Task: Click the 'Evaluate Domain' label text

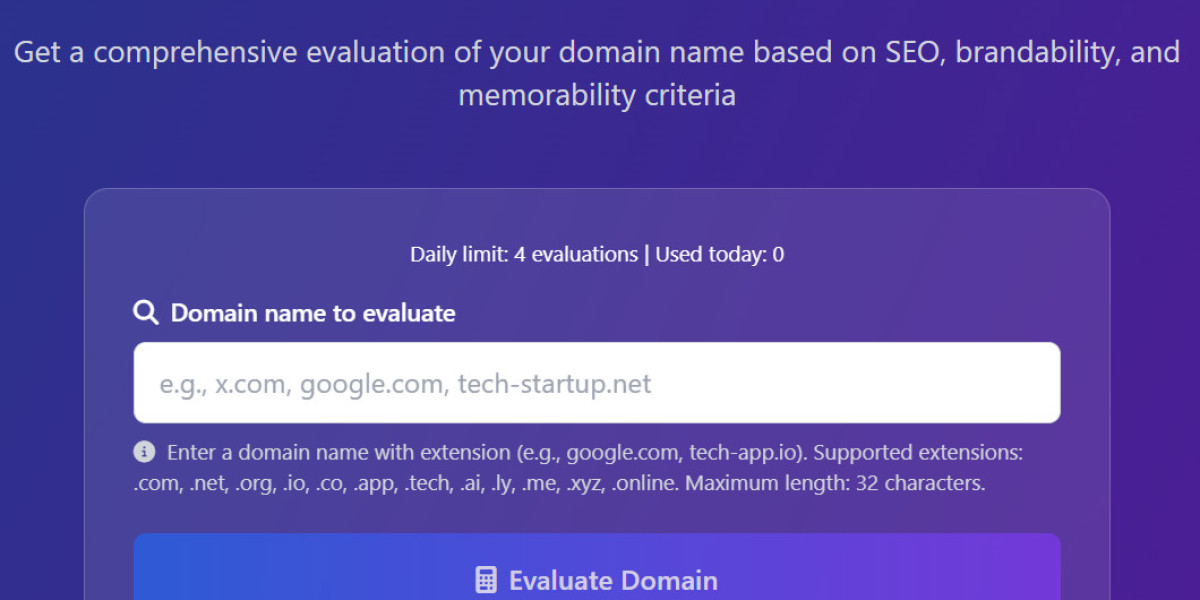Action: click(x=614, y=581)
